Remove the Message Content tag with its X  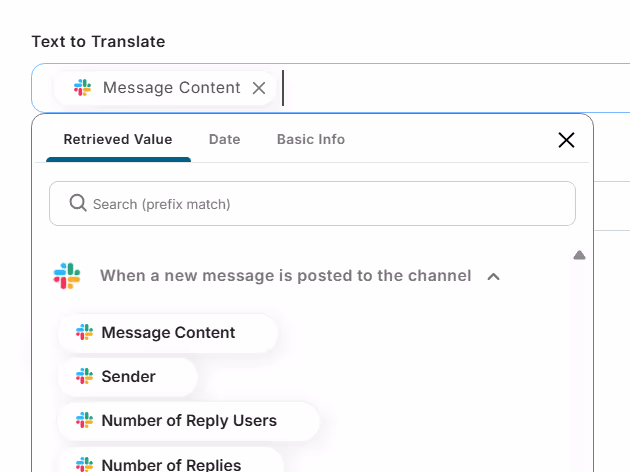pos(259,88)
